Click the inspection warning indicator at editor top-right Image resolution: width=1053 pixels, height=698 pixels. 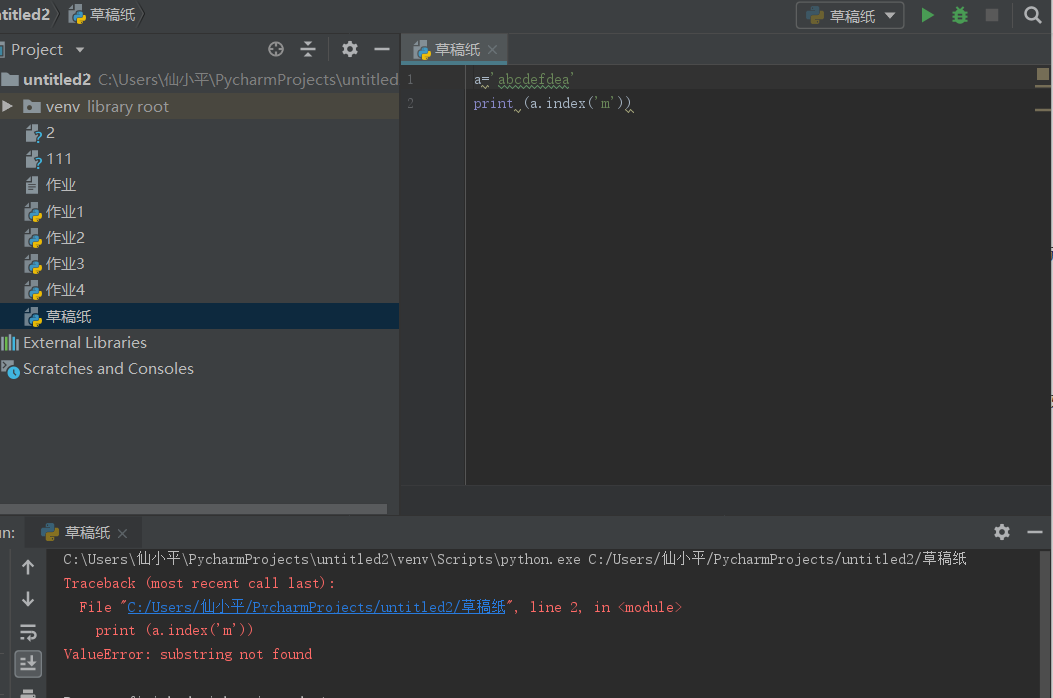[1042, 74]
